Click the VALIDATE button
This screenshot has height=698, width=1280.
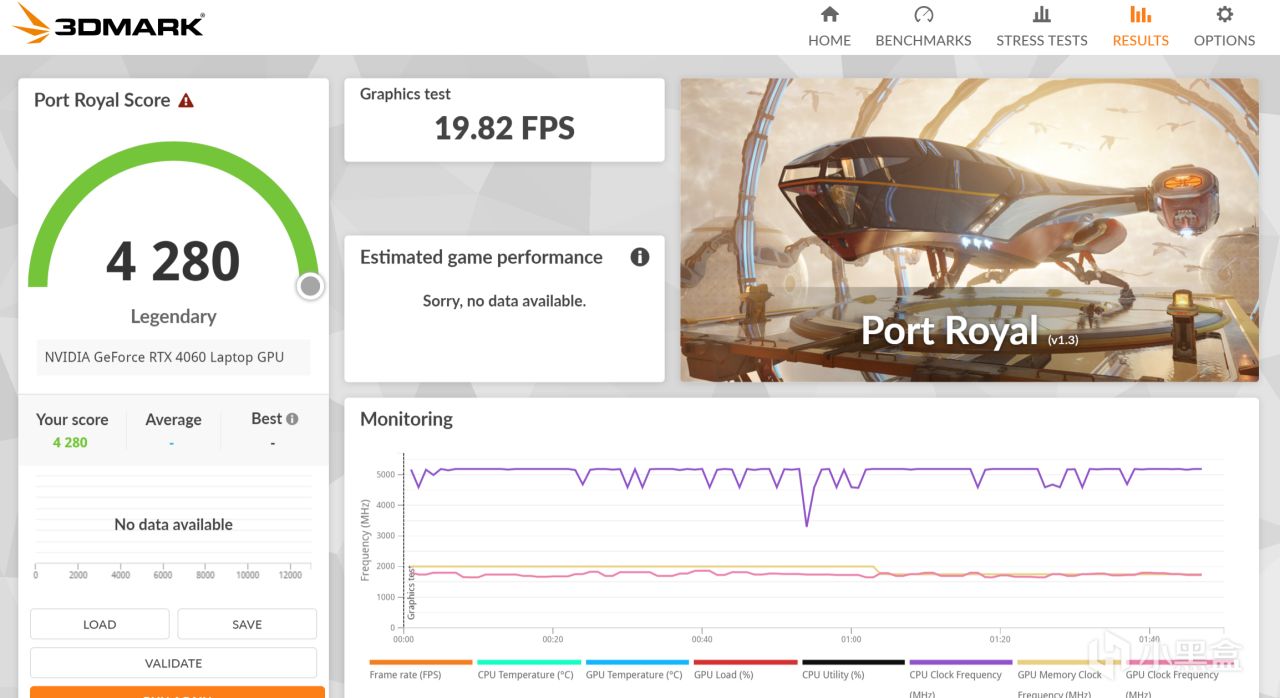[x=173, y=663]
